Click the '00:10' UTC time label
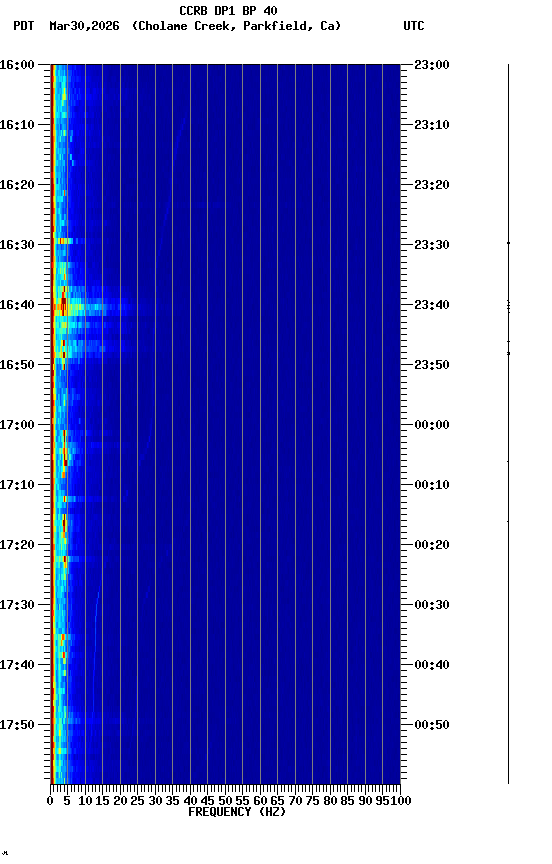This screenshot has height=864, width=552. (432, 485)
